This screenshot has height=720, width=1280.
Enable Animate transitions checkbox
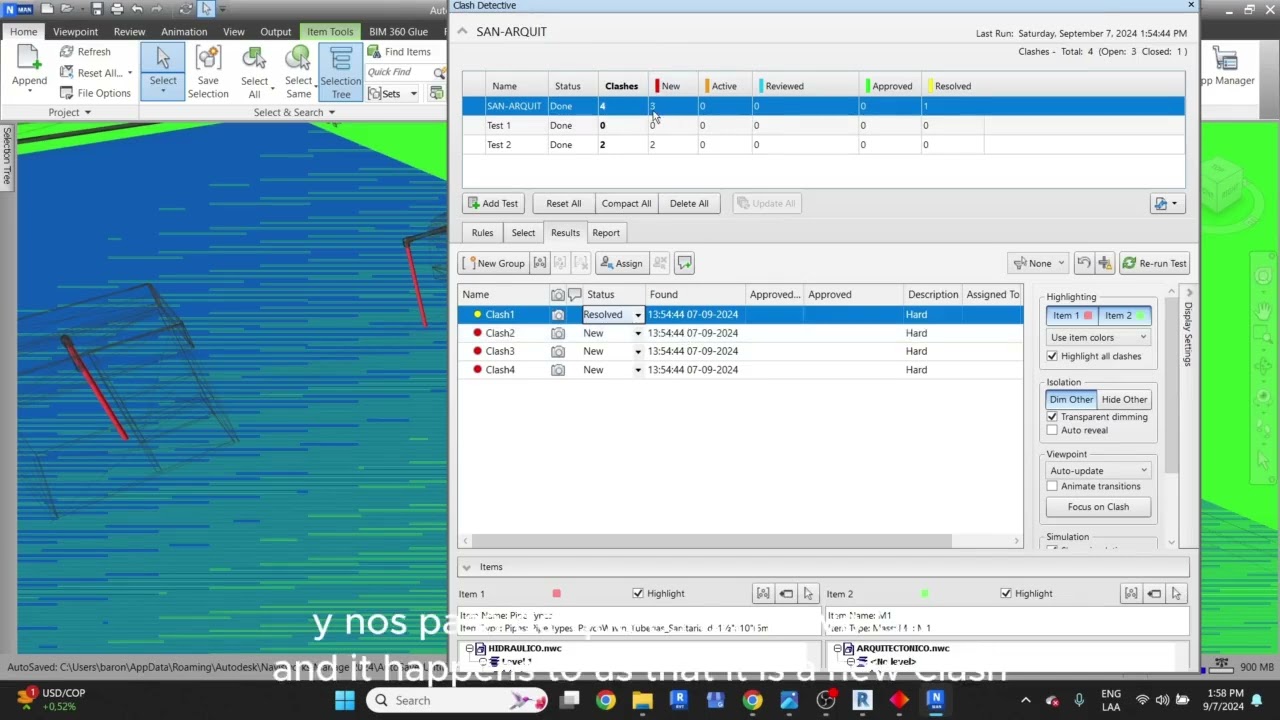[1052, 487]
